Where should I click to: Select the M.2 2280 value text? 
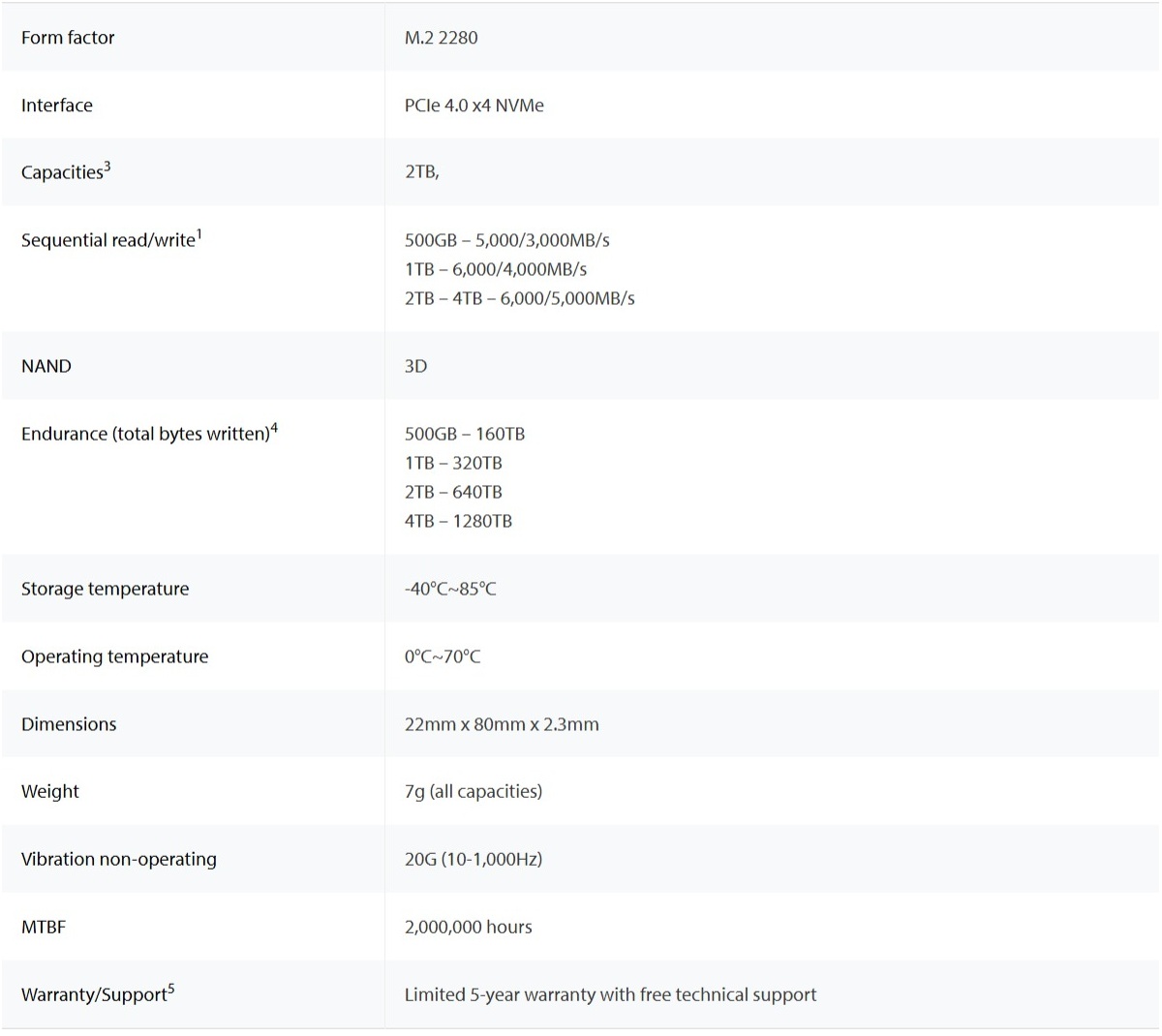[x=441, y=38]
